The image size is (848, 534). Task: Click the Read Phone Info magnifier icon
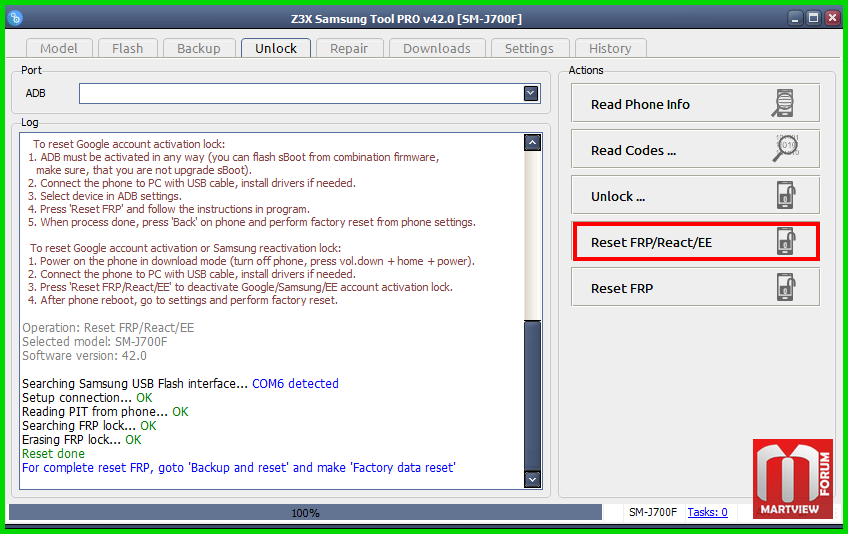coord(783,103)
